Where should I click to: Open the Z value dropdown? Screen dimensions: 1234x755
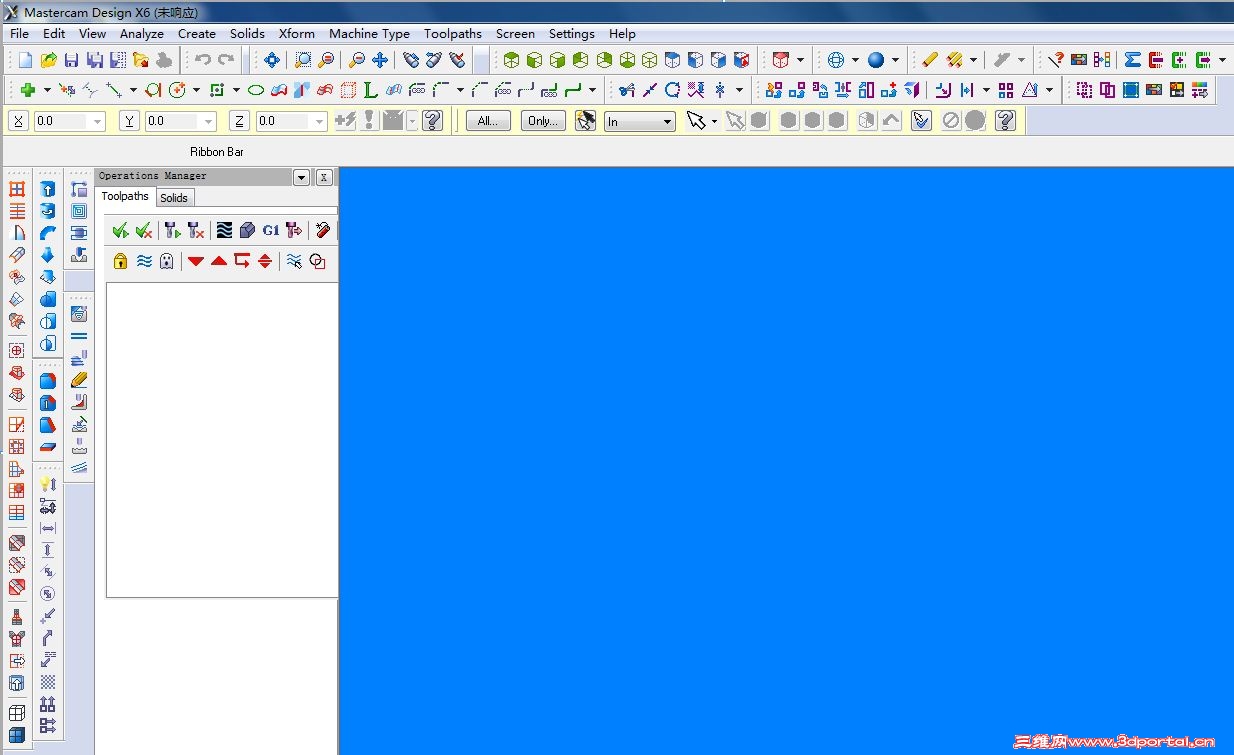(319, 122)
